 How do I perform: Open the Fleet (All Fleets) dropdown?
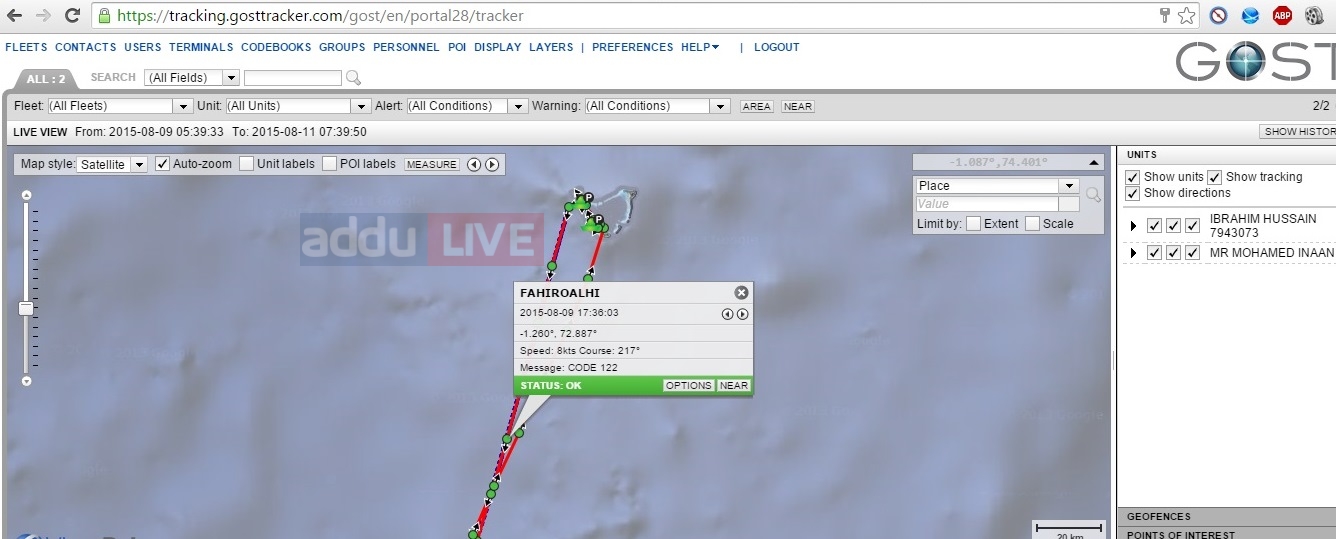pos(119,106)
